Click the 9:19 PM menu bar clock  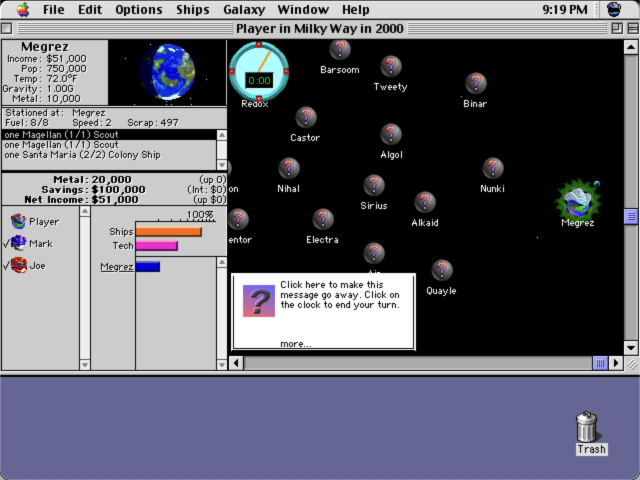[x=565, y=9]
